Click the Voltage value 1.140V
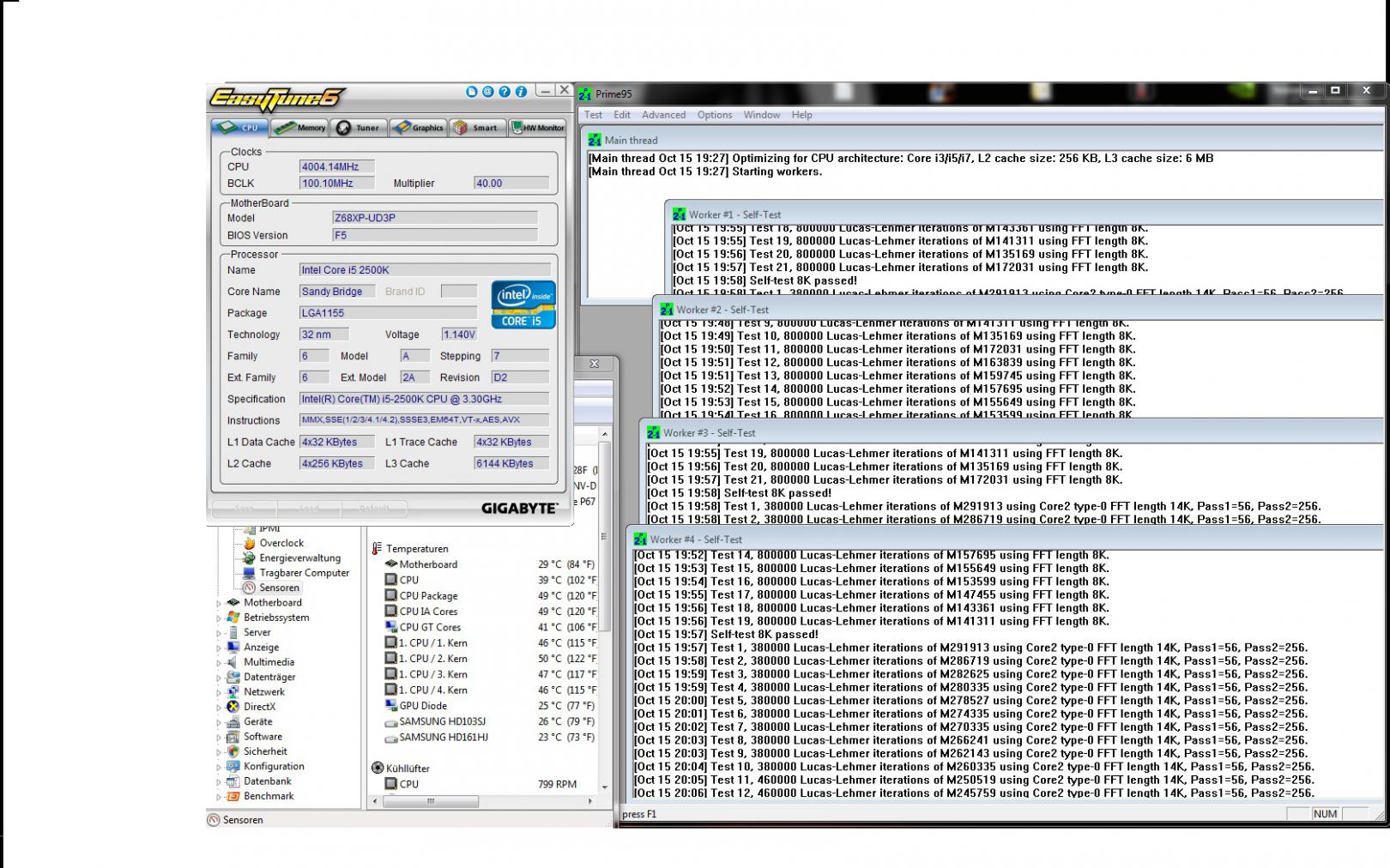 pyautogui.click(x=459, y=335)
